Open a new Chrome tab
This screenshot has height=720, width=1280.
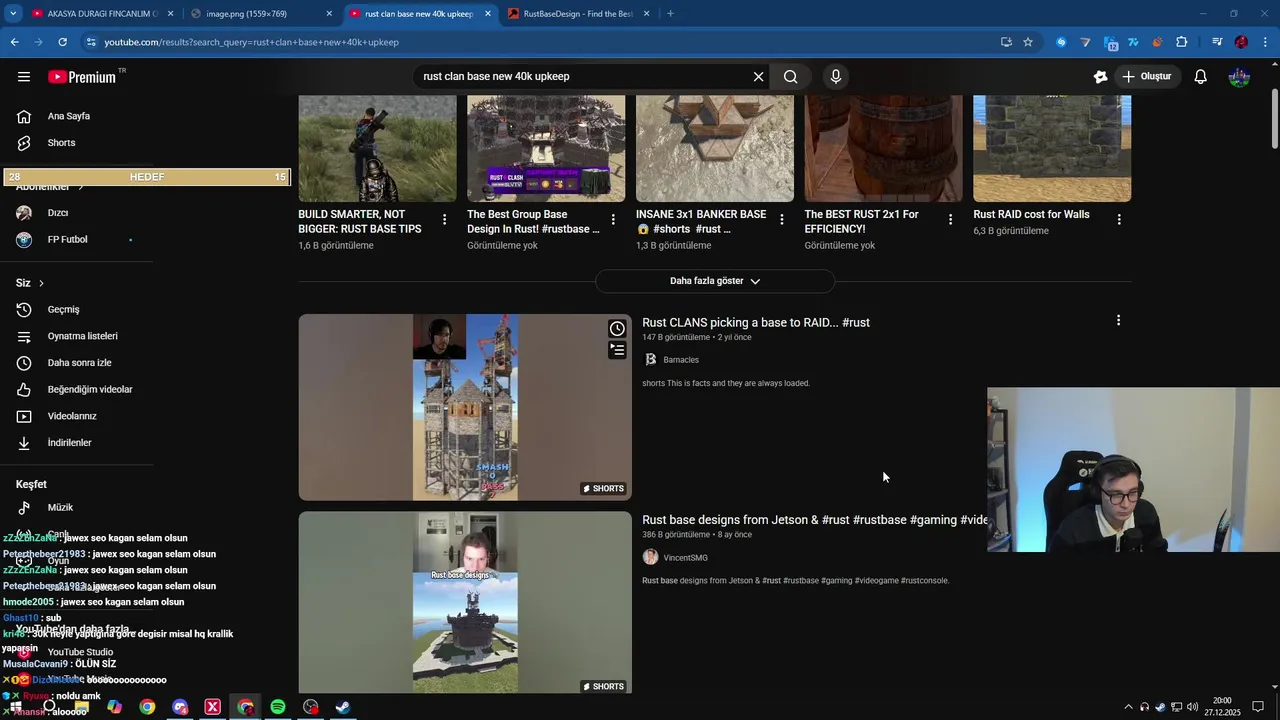(x=670, y=14)
